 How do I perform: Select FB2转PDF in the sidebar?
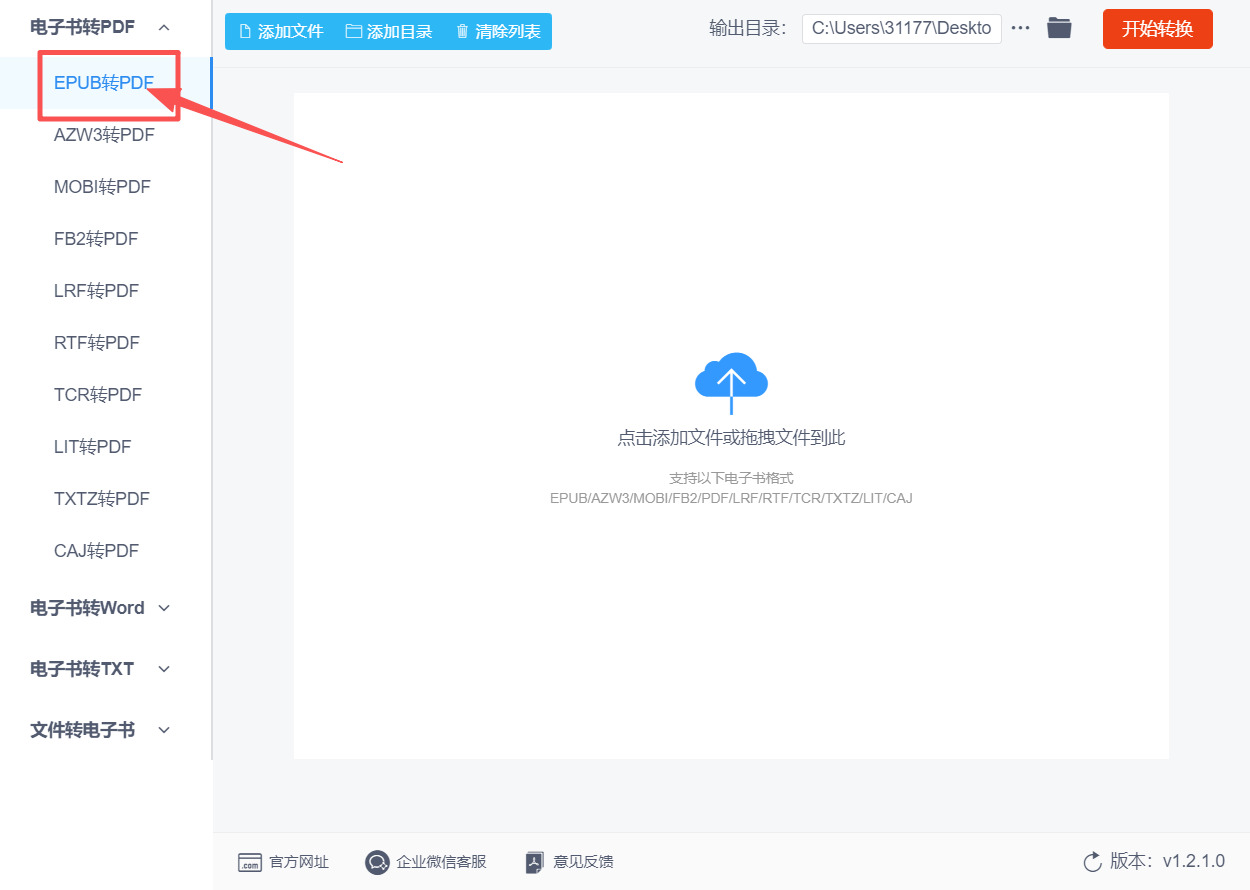coord(96,239)
